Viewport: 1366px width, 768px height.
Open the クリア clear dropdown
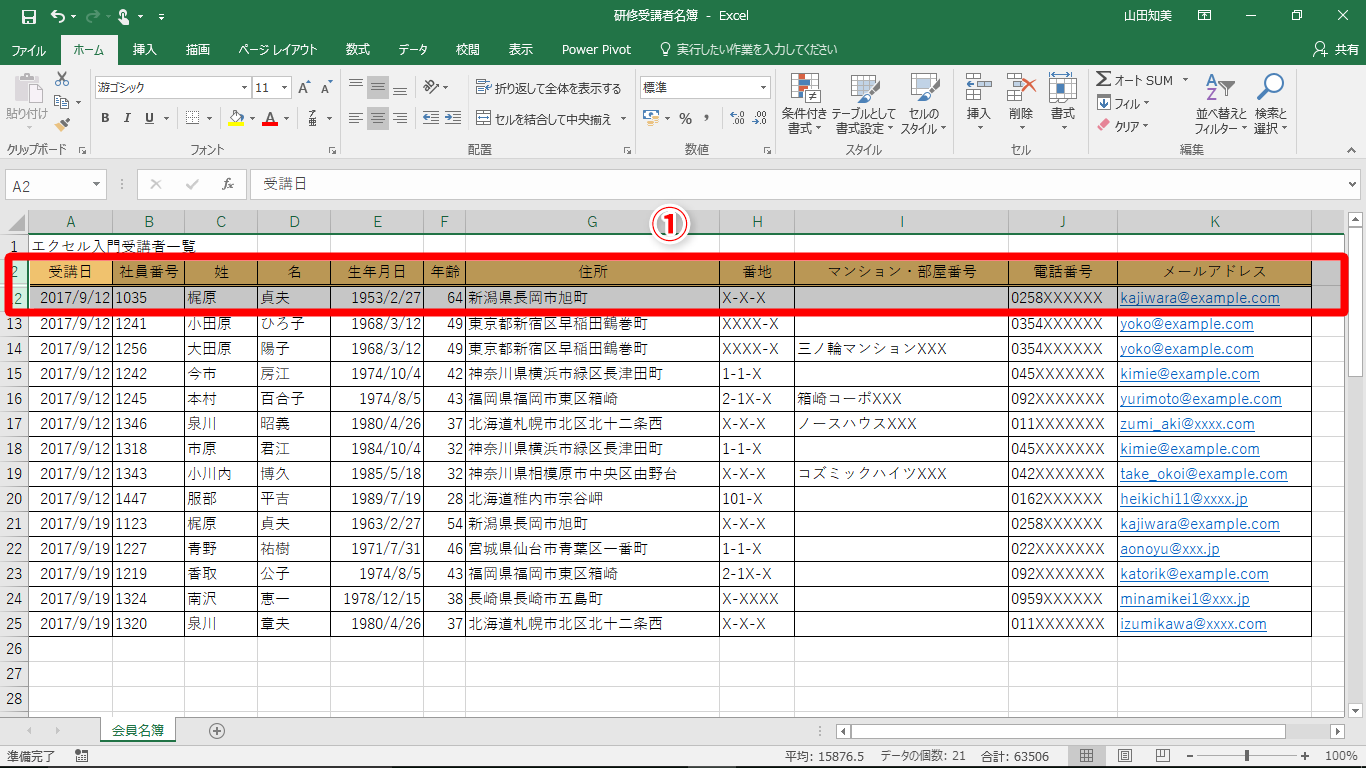[1123, 126]
